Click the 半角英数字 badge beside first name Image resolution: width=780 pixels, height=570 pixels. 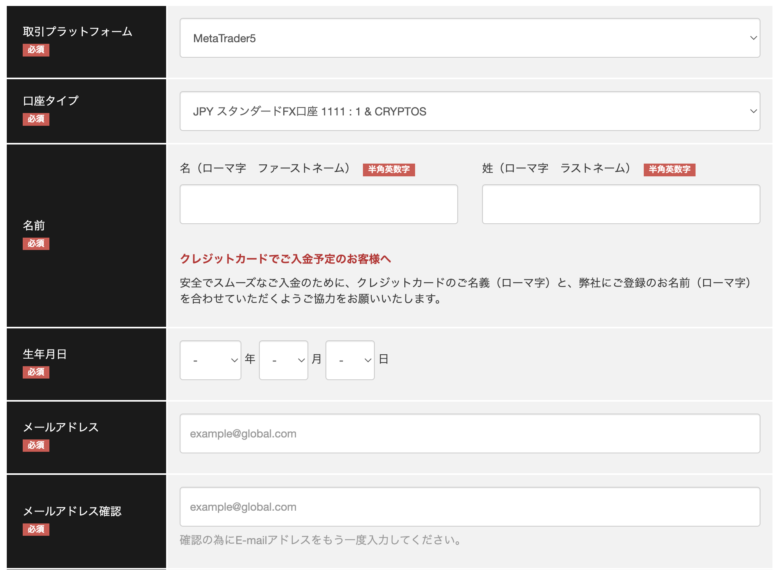coord(388,170)
